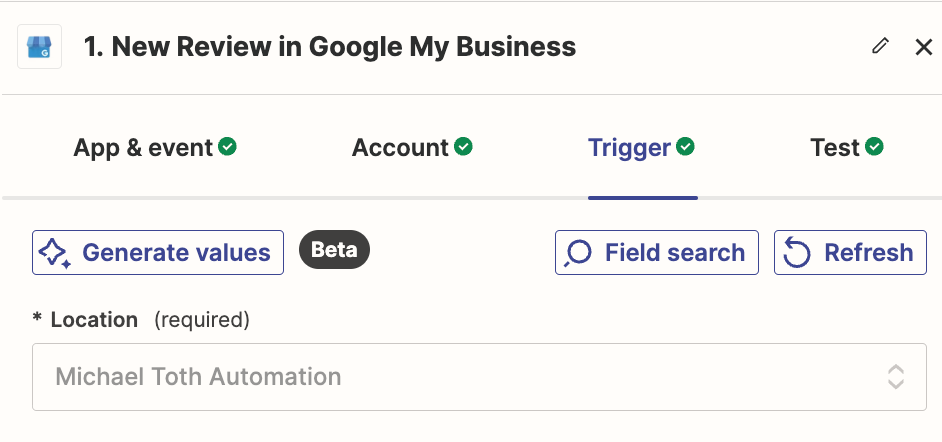Screen dimensions: 942x442
Task: Switch to the Account tab
Action: (400, 148)
